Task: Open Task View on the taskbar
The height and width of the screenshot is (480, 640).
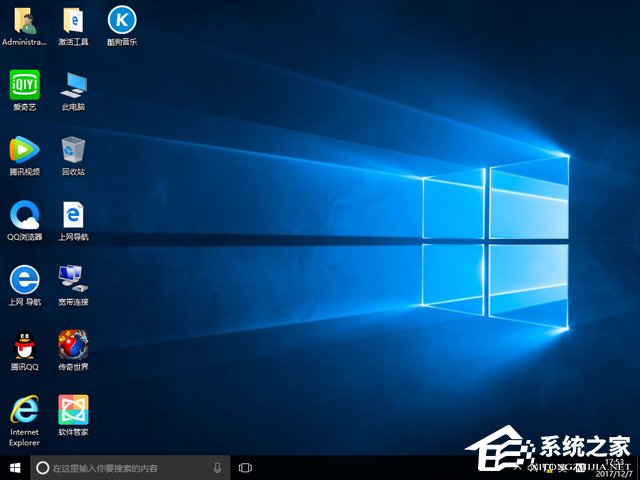Action: (x=245, y=467)
